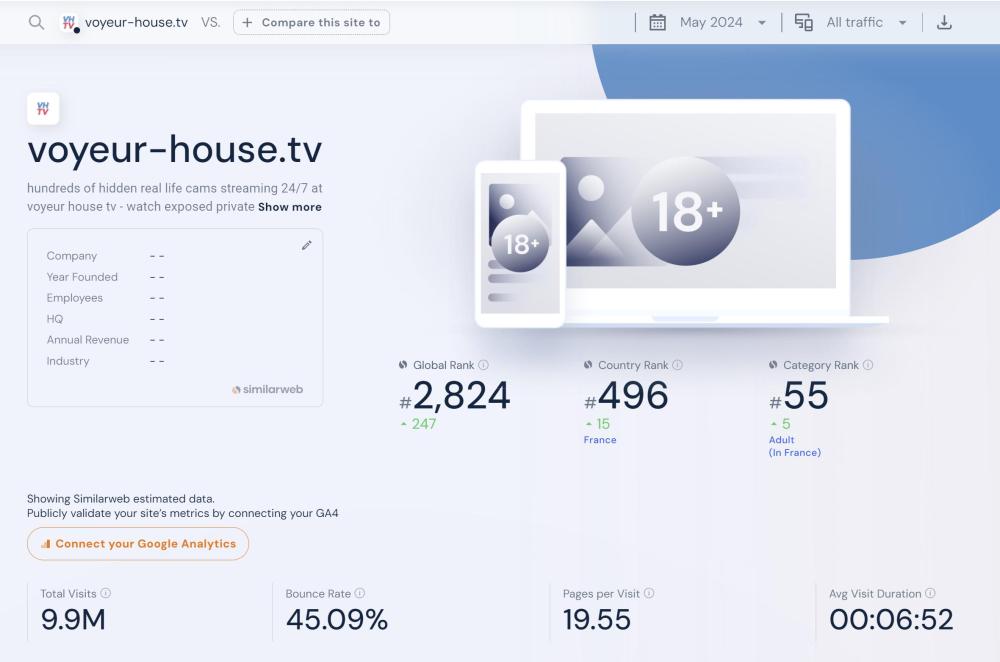Click the site logo thumbnail above the title
Screen dimensions: 1000x662
coord(43,109)
